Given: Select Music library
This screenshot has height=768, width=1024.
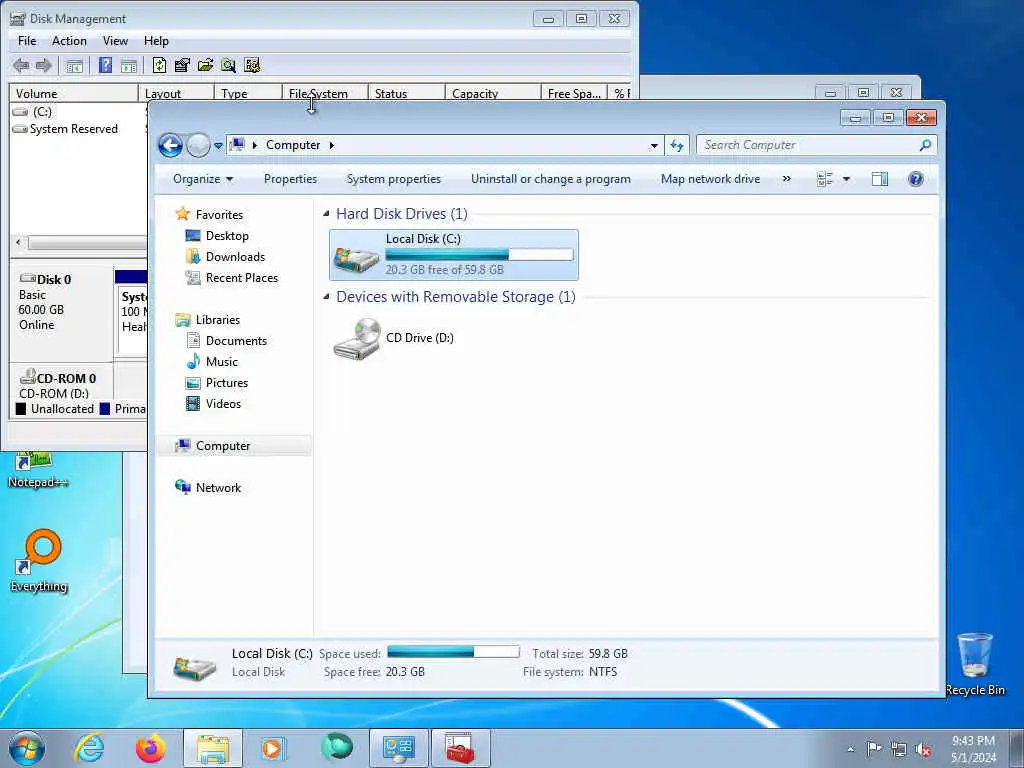Looking at the screenshot, I should coord(221,362).
